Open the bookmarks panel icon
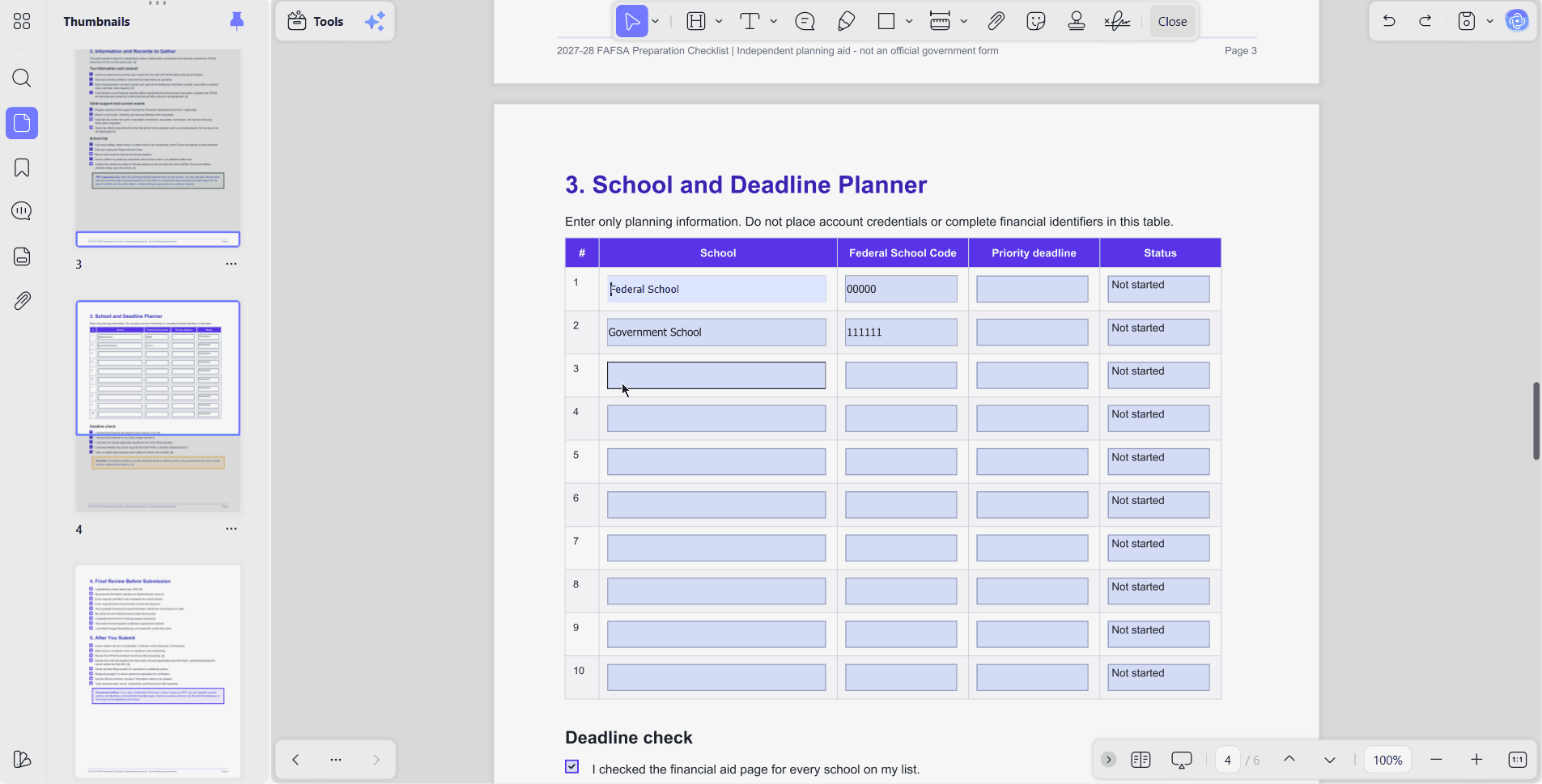This screenshot has width=1542, height=784. (x=22, y=167)
